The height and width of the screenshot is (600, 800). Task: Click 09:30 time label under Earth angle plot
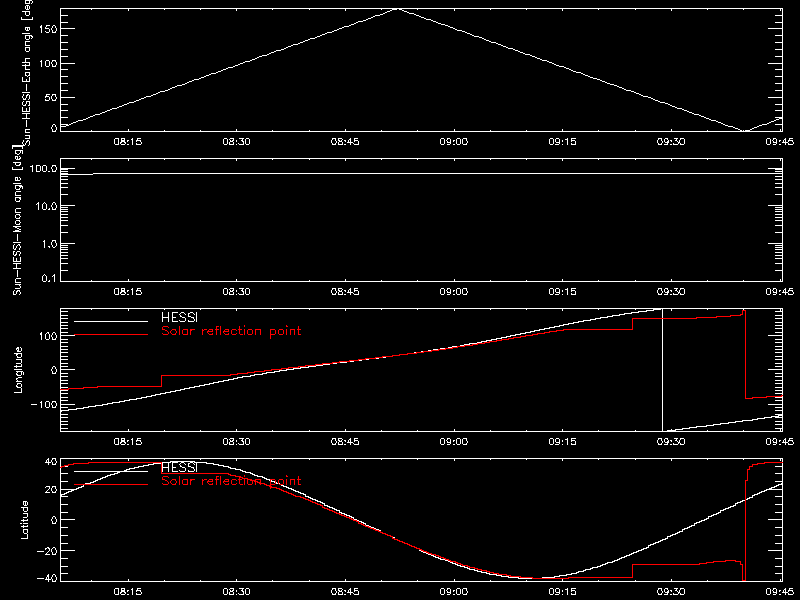(x=671, y=142)
